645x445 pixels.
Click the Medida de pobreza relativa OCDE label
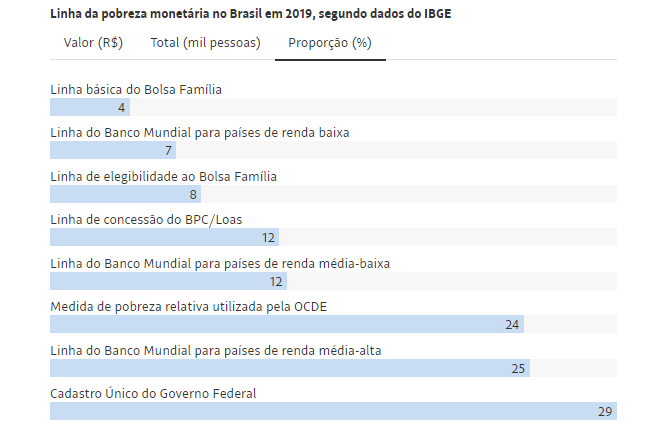click(x=188, y=306)
